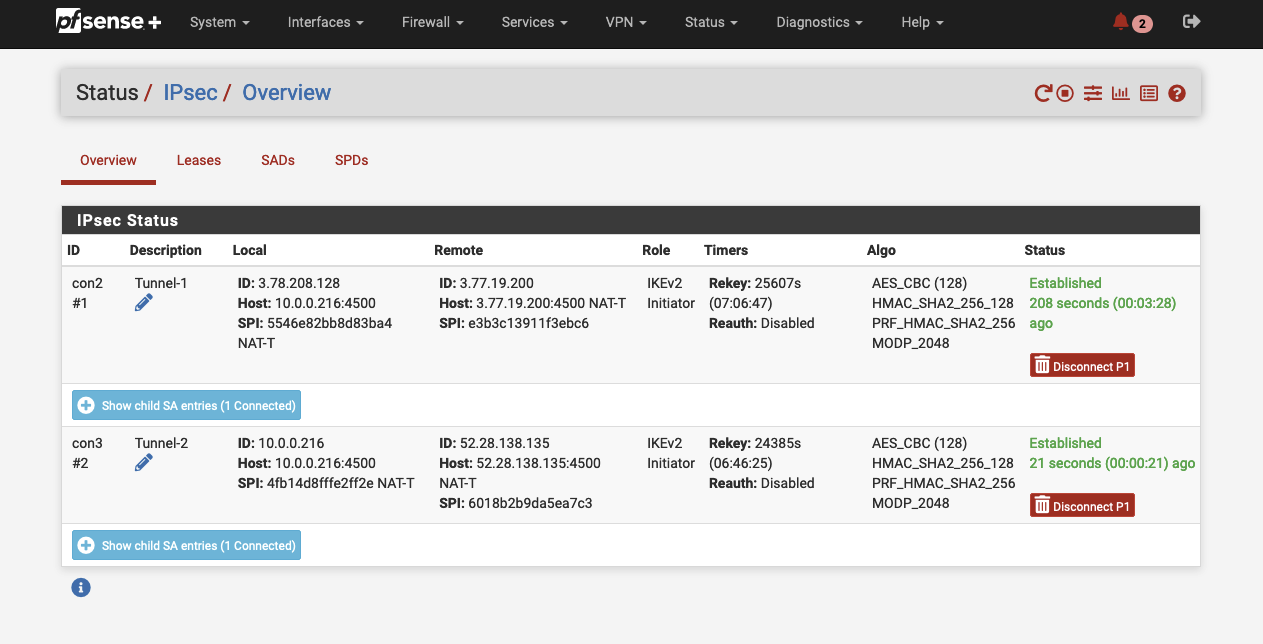Disconnect P1 for Tunnel-1
The image size is (1263, 644).
click(x=1082, y=366)
